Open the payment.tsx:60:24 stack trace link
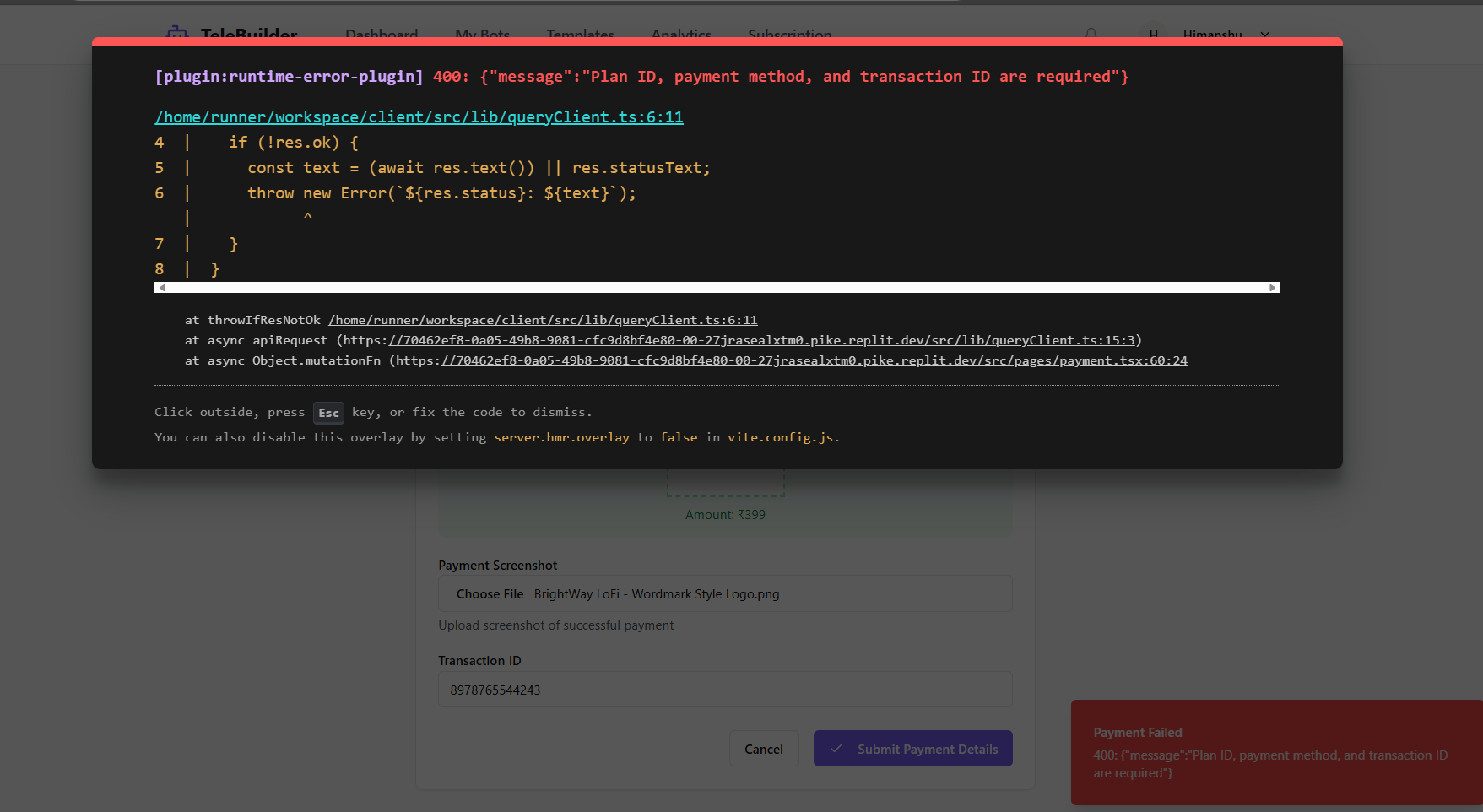This screenshot has width=1483, height=812. coord(814,360)
